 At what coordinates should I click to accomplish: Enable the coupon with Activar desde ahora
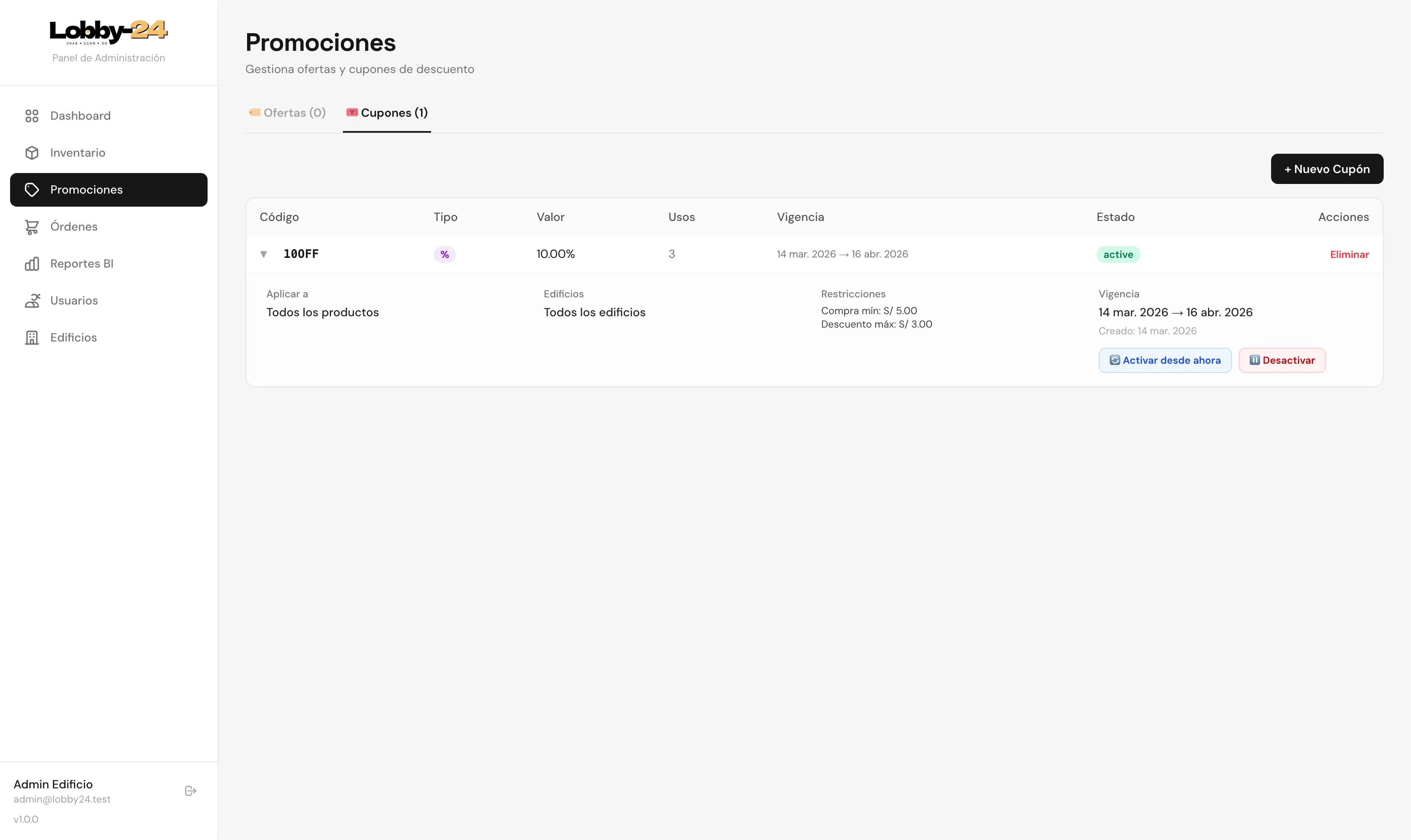pyautogui.click(x=1165, y=360)
